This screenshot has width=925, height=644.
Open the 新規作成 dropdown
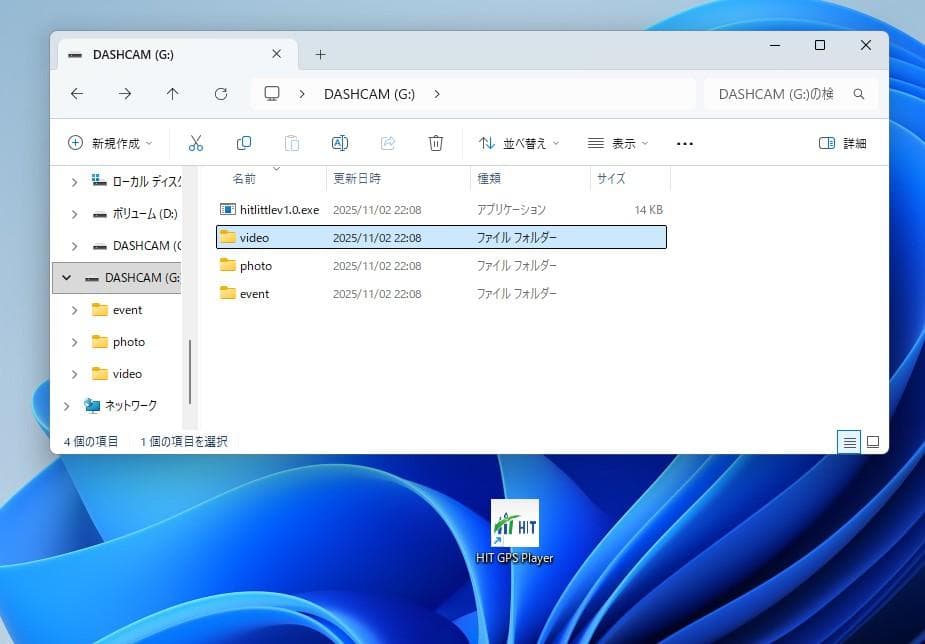pos(110,143)
